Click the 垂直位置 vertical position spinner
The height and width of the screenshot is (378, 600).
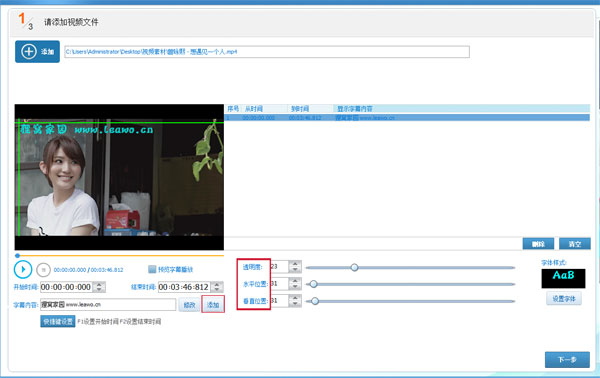[295, 301]
